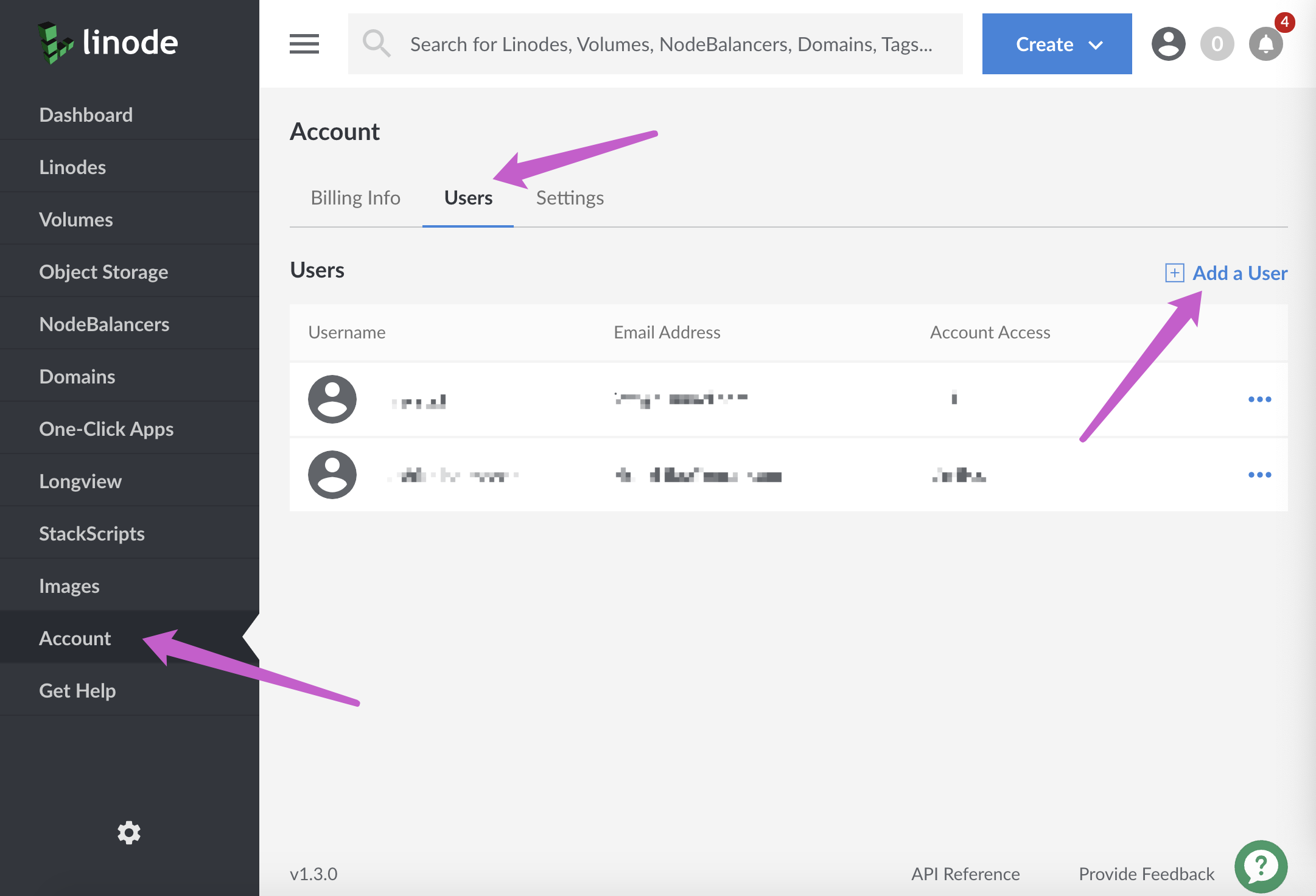Switch to the Billing Info tab
Viewport: 1316px width, 896px height.
355,198
